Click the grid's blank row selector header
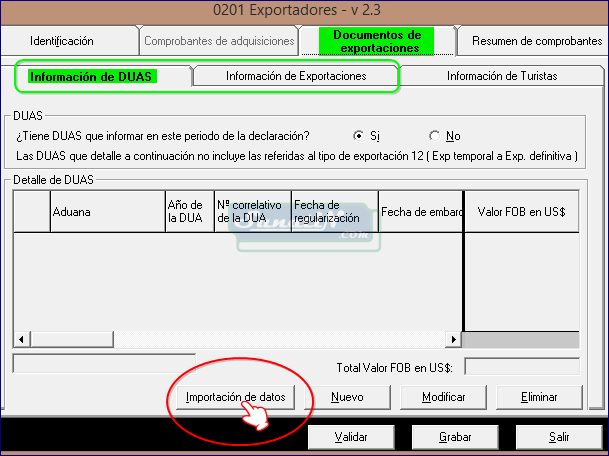This screenshot has height=456, width=609. pyautogui.click(x=32, y=212)
